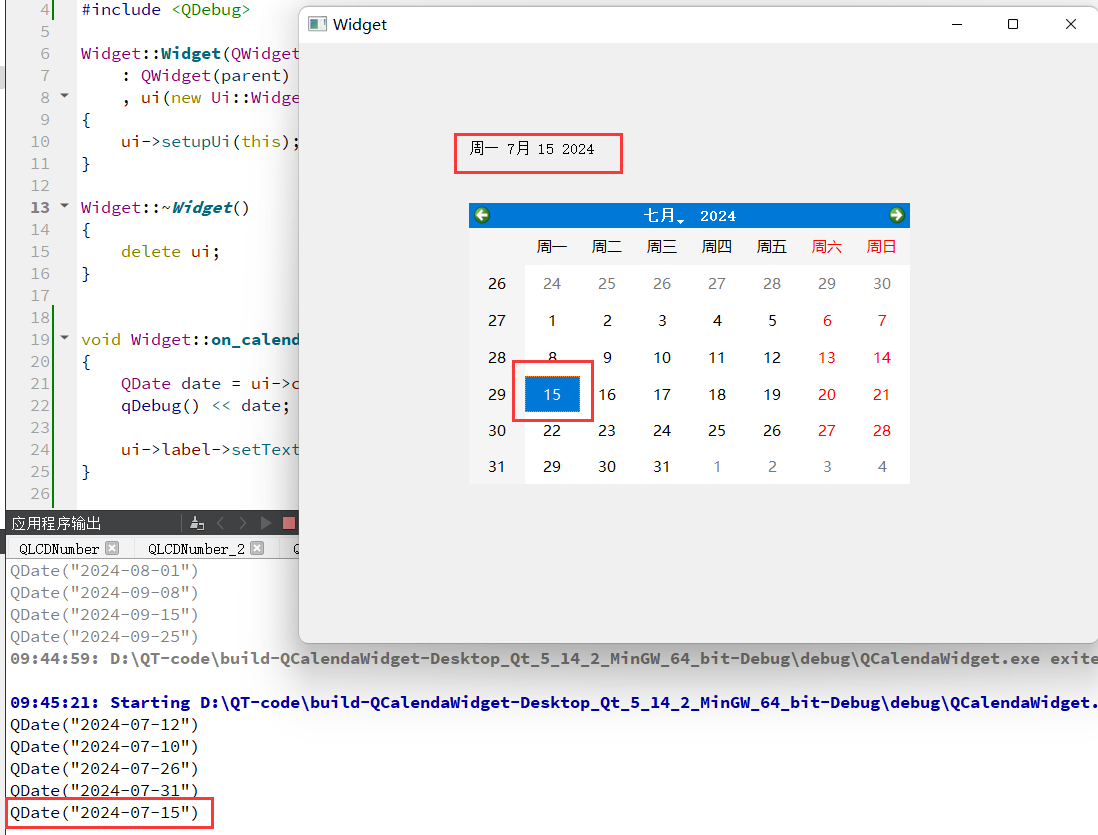Click the red 周日 weekday header
The height and width of the screenshot is (835, 1098).
pyautogui.click(x=882, y=247)
